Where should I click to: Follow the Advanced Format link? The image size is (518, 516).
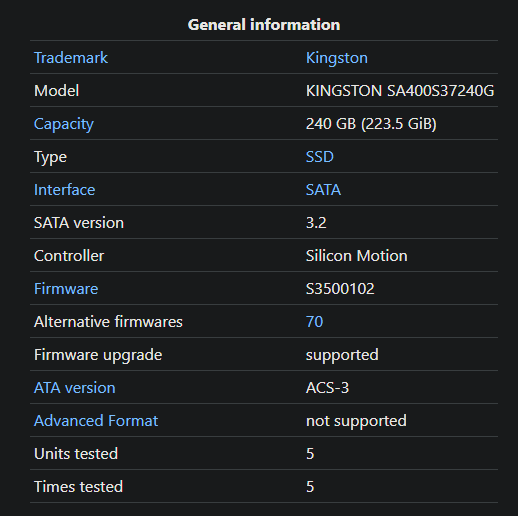tap(96, 421)
